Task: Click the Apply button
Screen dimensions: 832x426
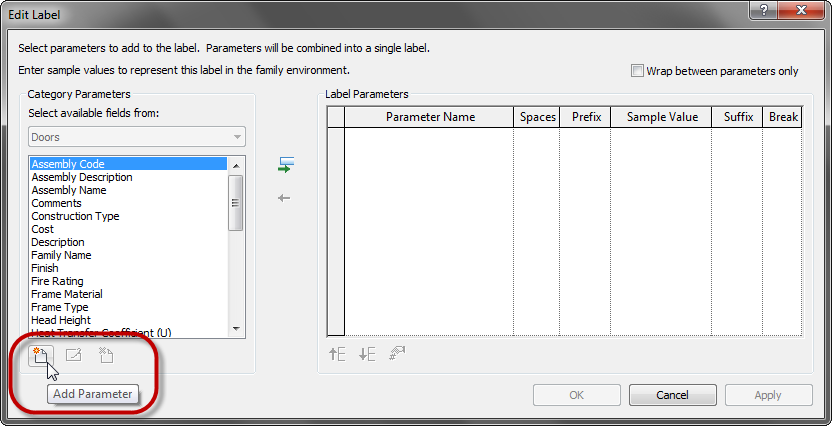Action: (768, 395)
